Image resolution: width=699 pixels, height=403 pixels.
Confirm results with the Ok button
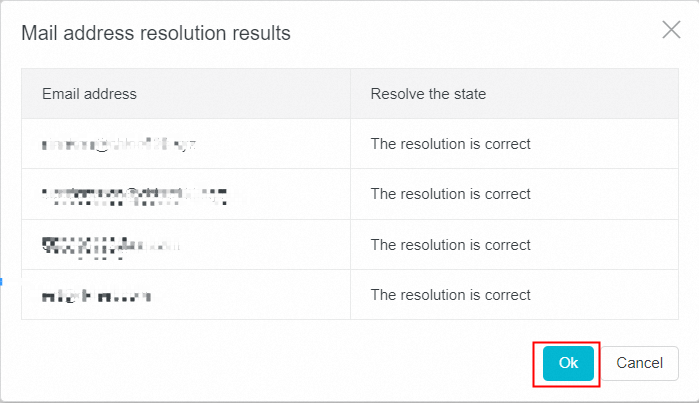click(568, 363)
